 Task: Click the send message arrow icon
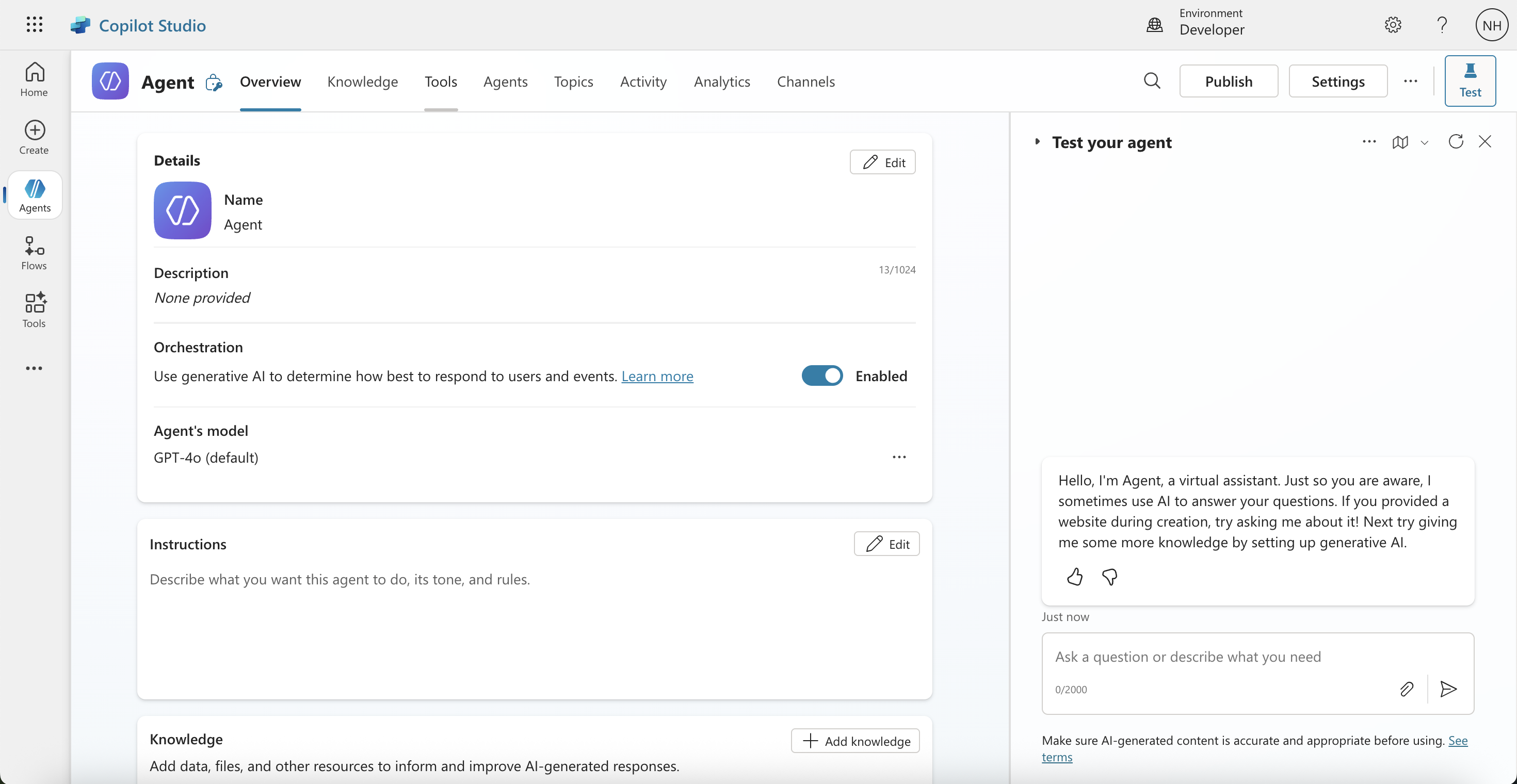[x=1448, y=689]
